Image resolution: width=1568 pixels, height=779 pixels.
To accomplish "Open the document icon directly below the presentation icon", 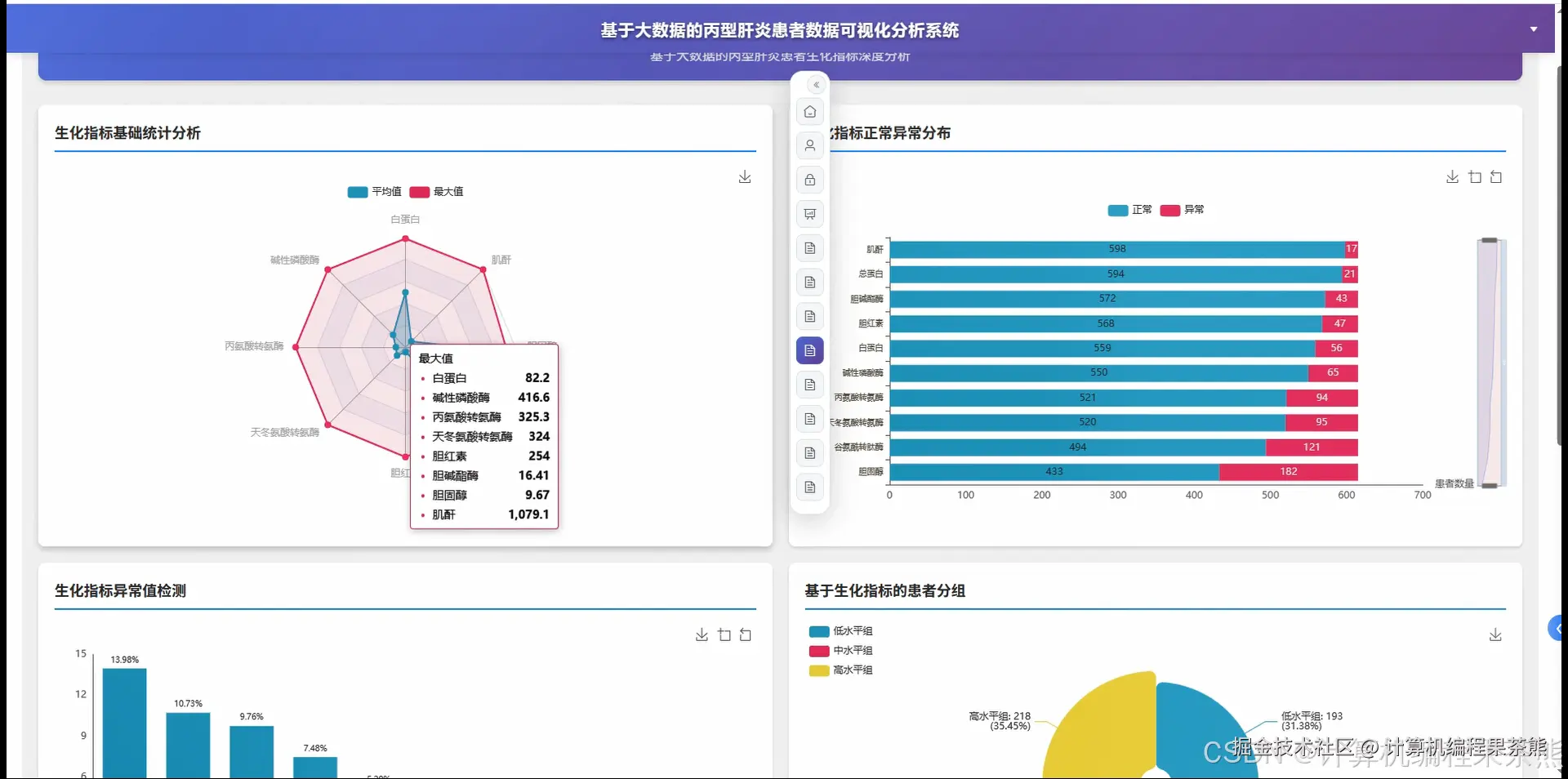I will click(x=810, y=248).
